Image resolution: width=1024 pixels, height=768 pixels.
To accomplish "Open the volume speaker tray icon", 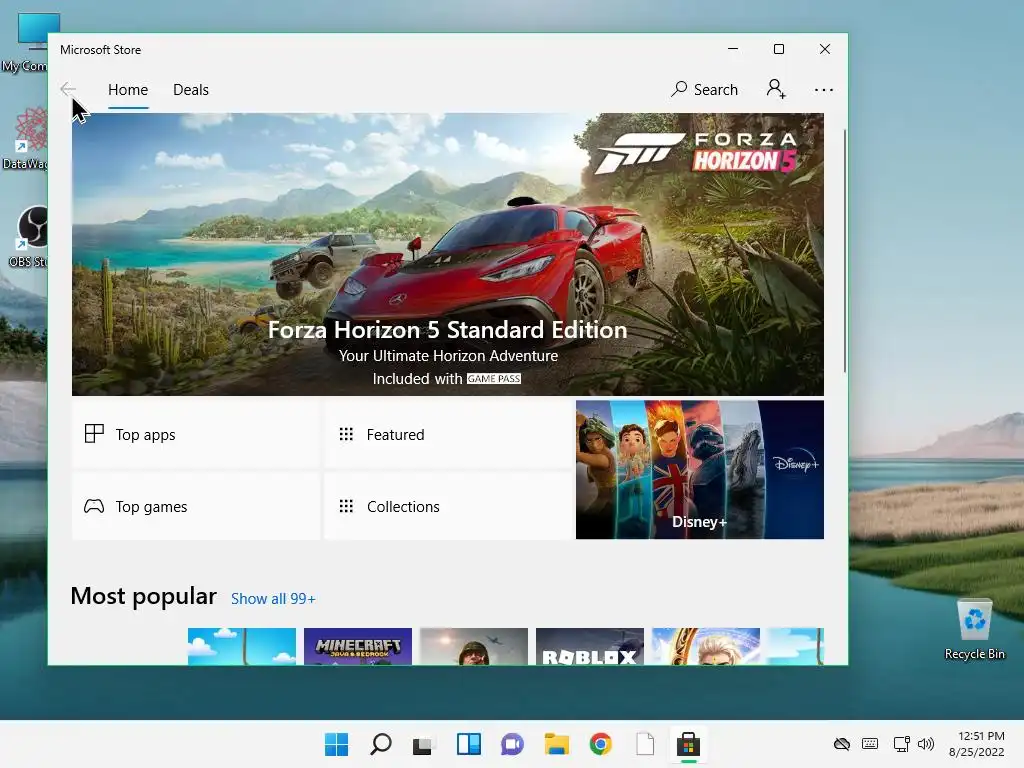I will tap(925, 744).
